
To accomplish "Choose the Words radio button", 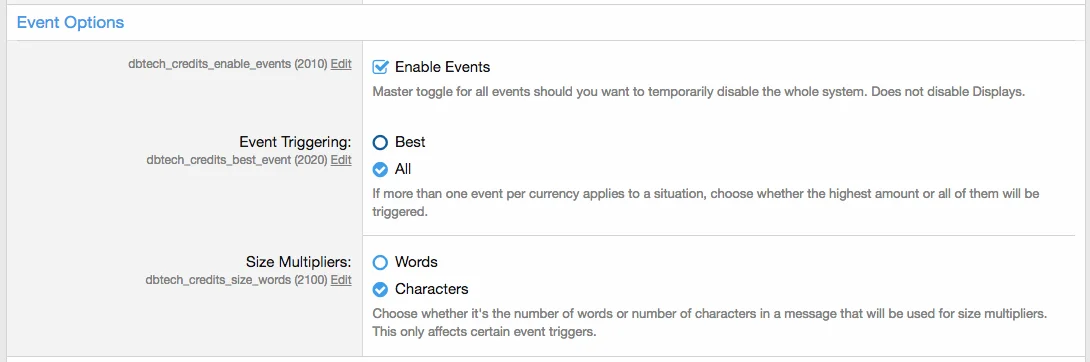I will pyautogui.click(x=380, y=263).
